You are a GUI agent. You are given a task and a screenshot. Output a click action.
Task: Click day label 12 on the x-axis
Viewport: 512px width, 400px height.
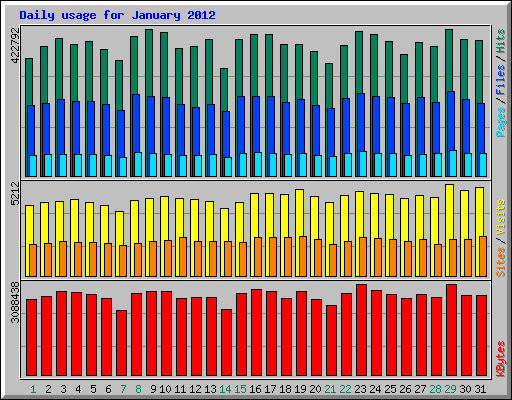pos(195,389)
